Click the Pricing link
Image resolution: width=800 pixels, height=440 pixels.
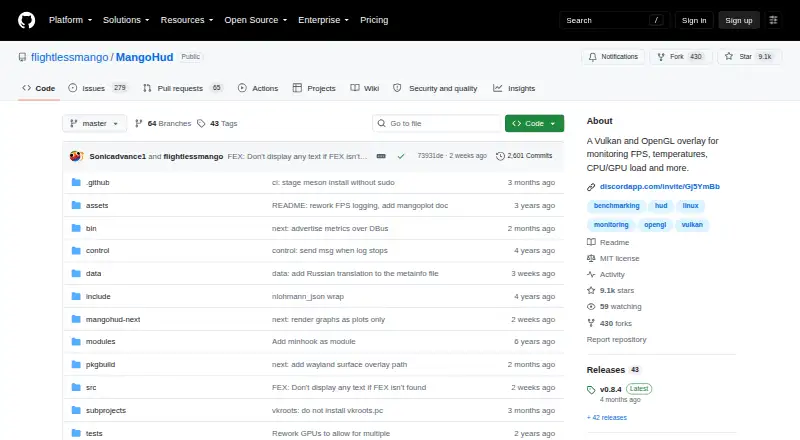(x=374, y=20)
